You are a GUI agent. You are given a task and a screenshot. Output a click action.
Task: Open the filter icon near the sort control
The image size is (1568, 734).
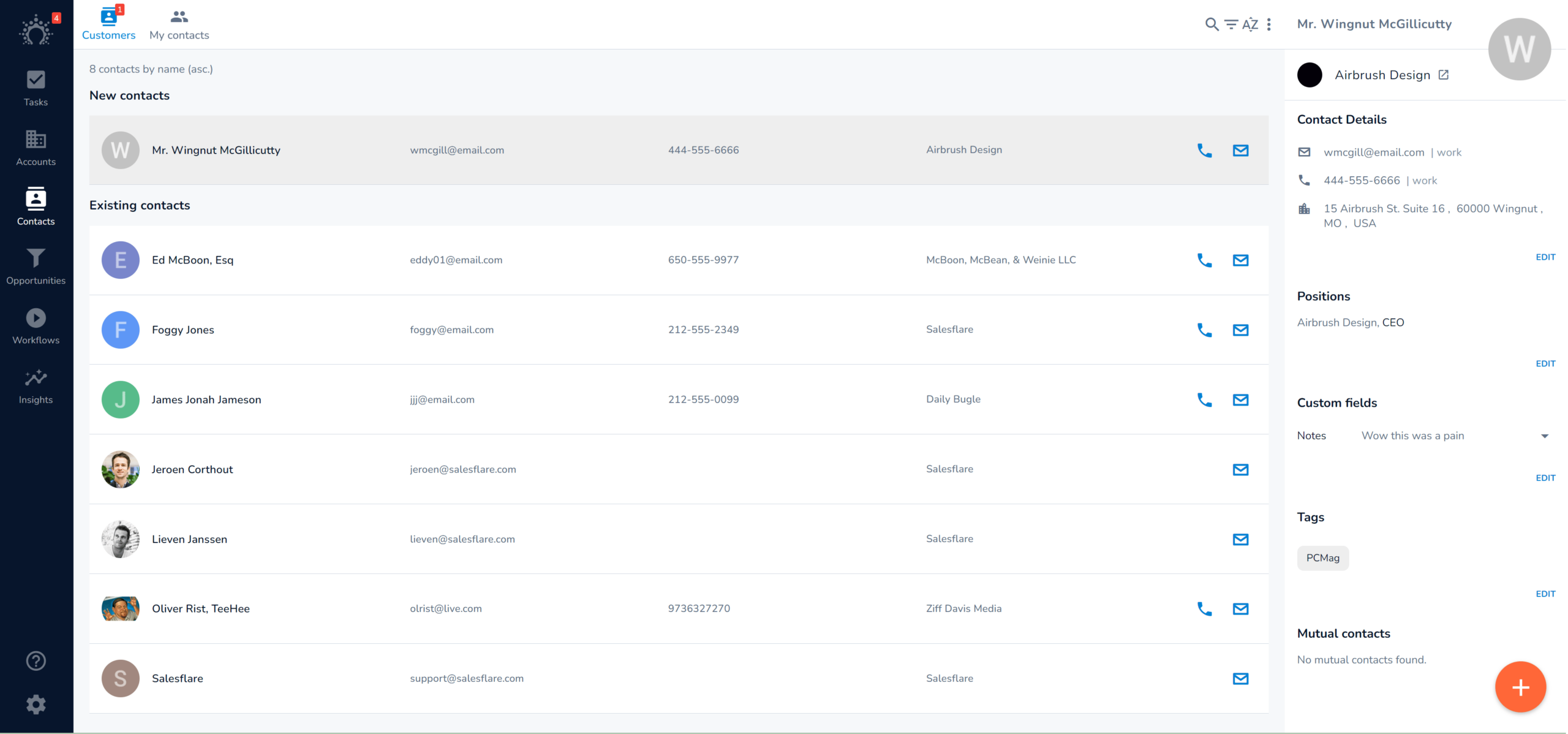[1231, 25]
